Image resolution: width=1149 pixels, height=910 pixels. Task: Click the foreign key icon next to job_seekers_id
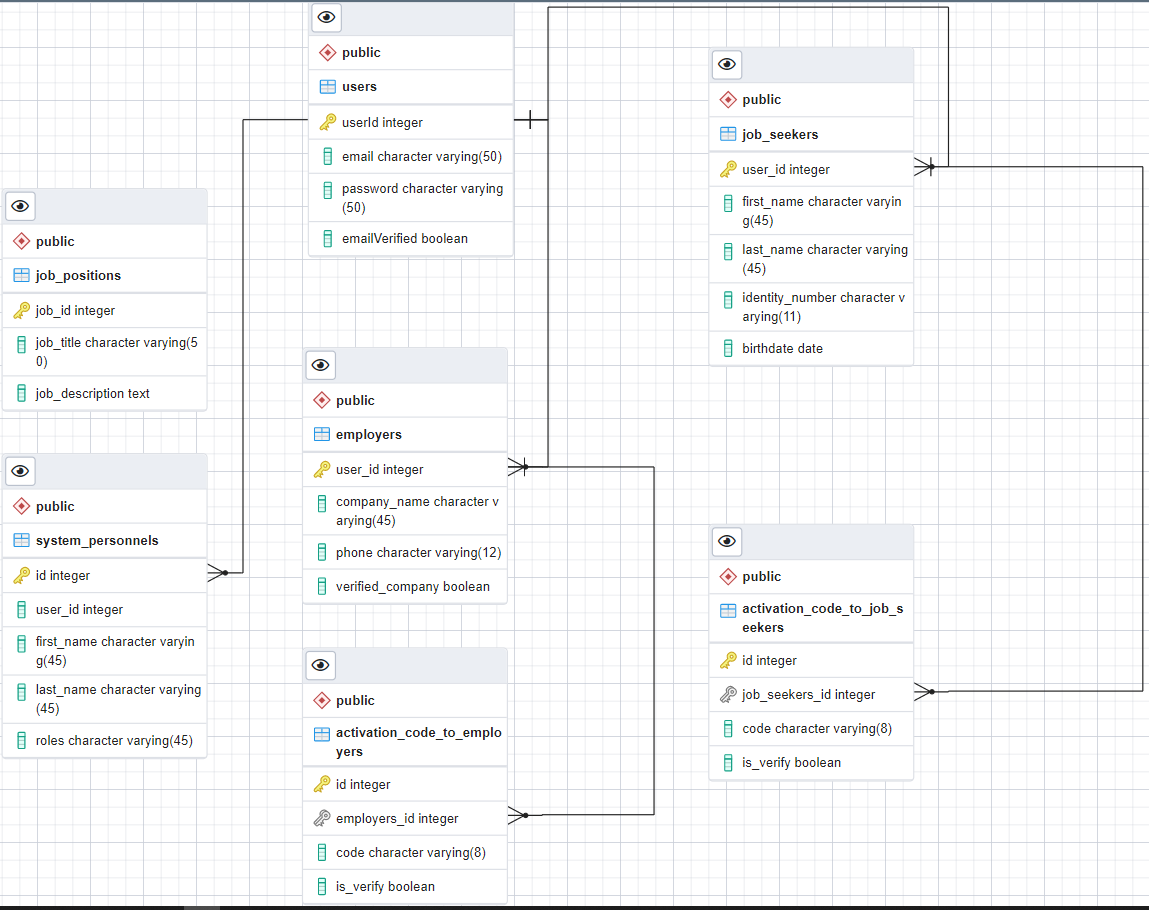[x=728, y=694]
